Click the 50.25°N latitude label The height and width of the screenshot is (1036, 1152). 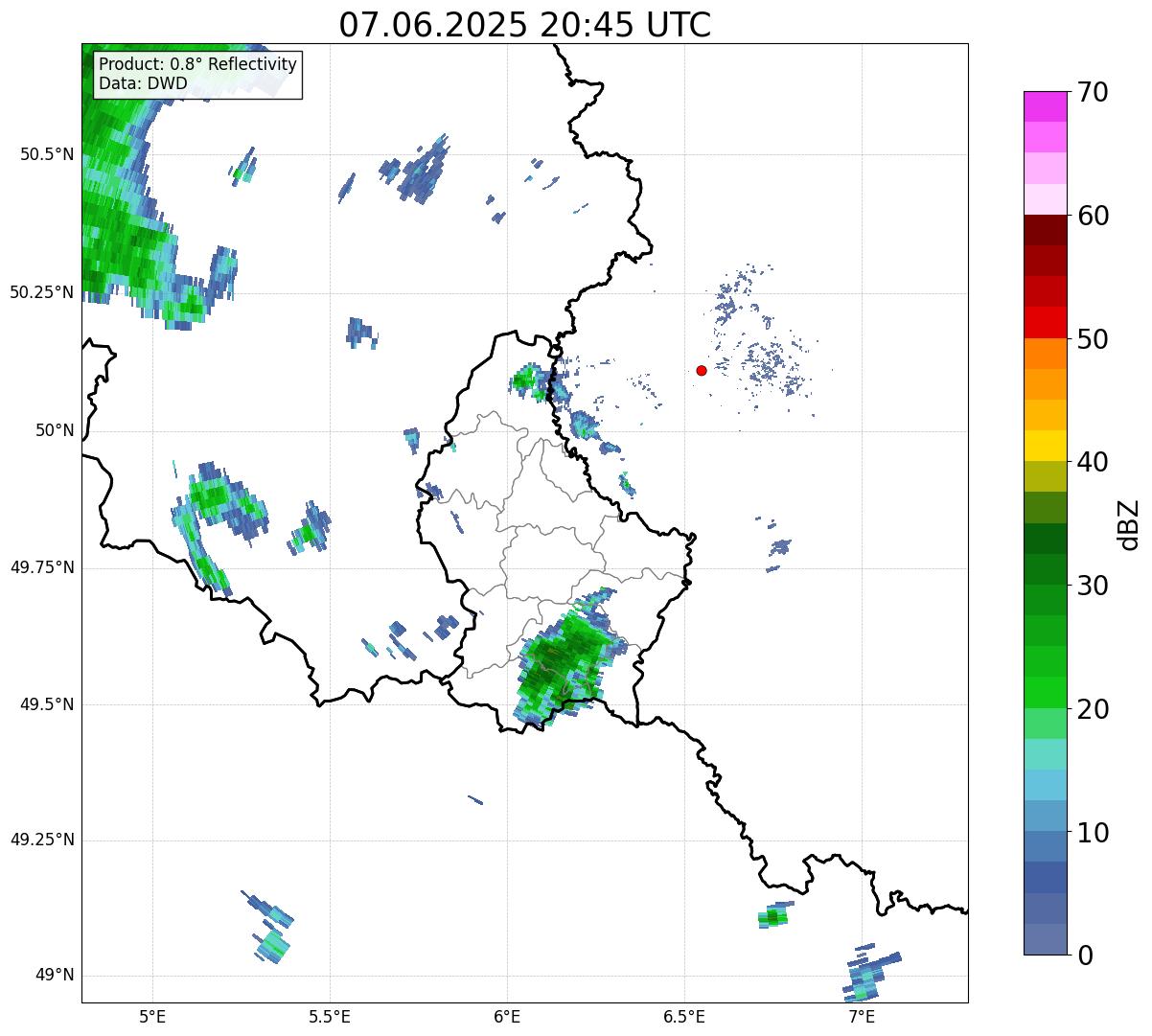click(41, 292)
